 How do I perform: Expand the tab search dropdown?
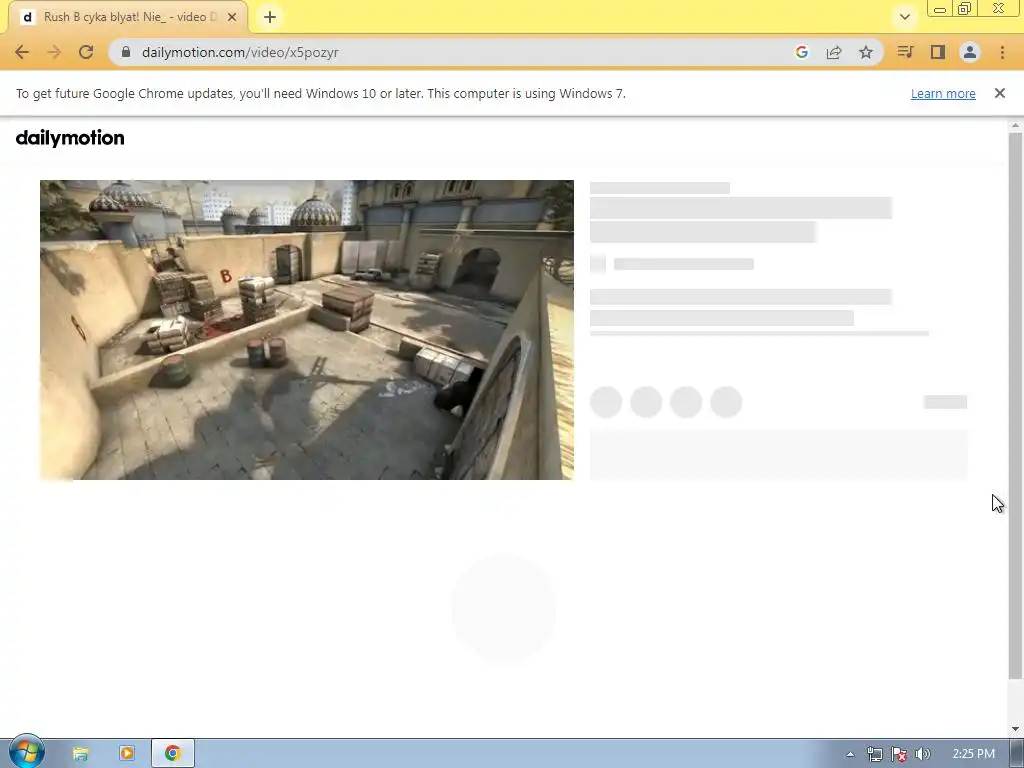click(x=904, y=17)
